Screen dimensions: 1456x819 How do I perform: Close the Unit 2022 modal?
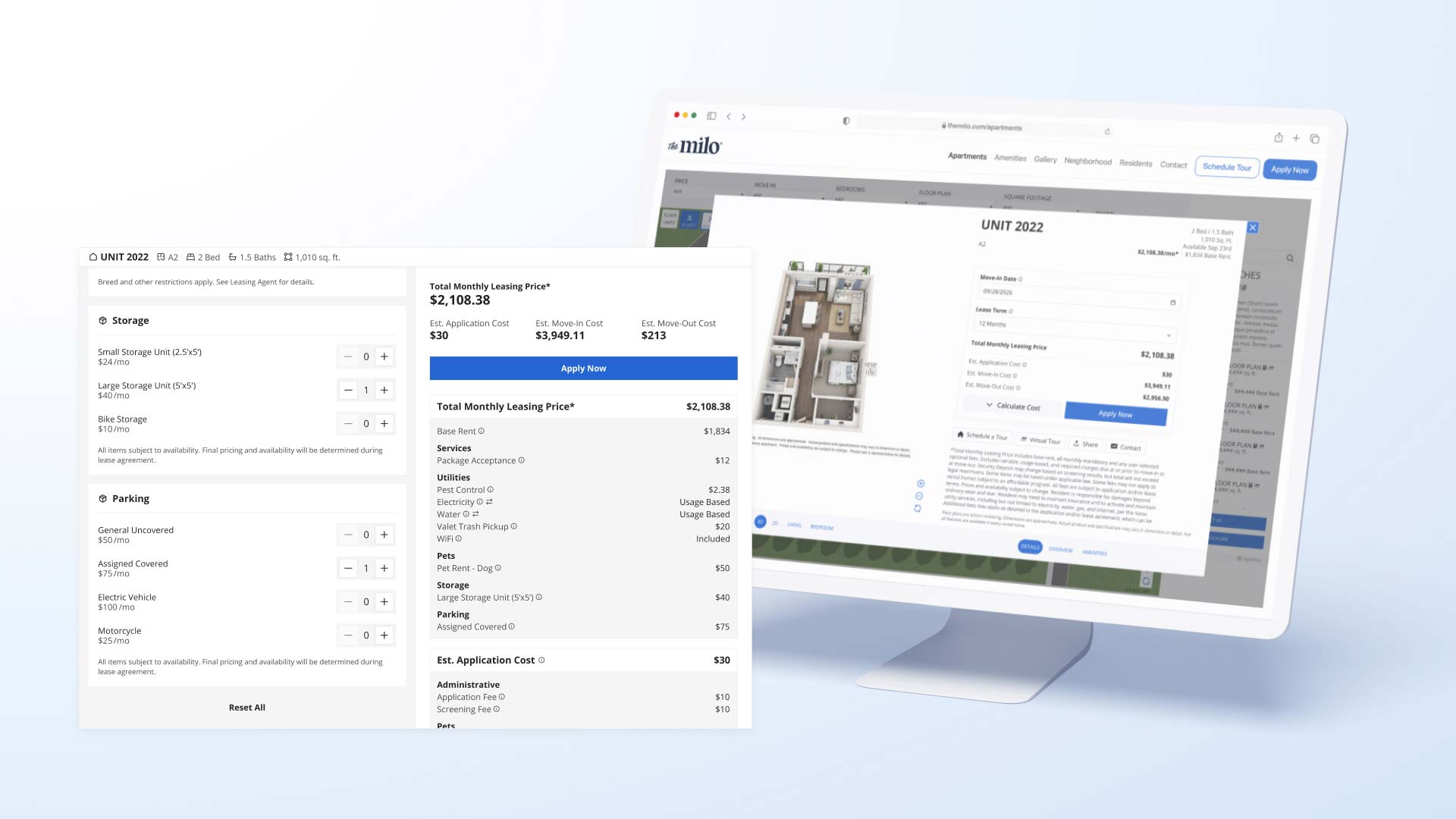1253,227
